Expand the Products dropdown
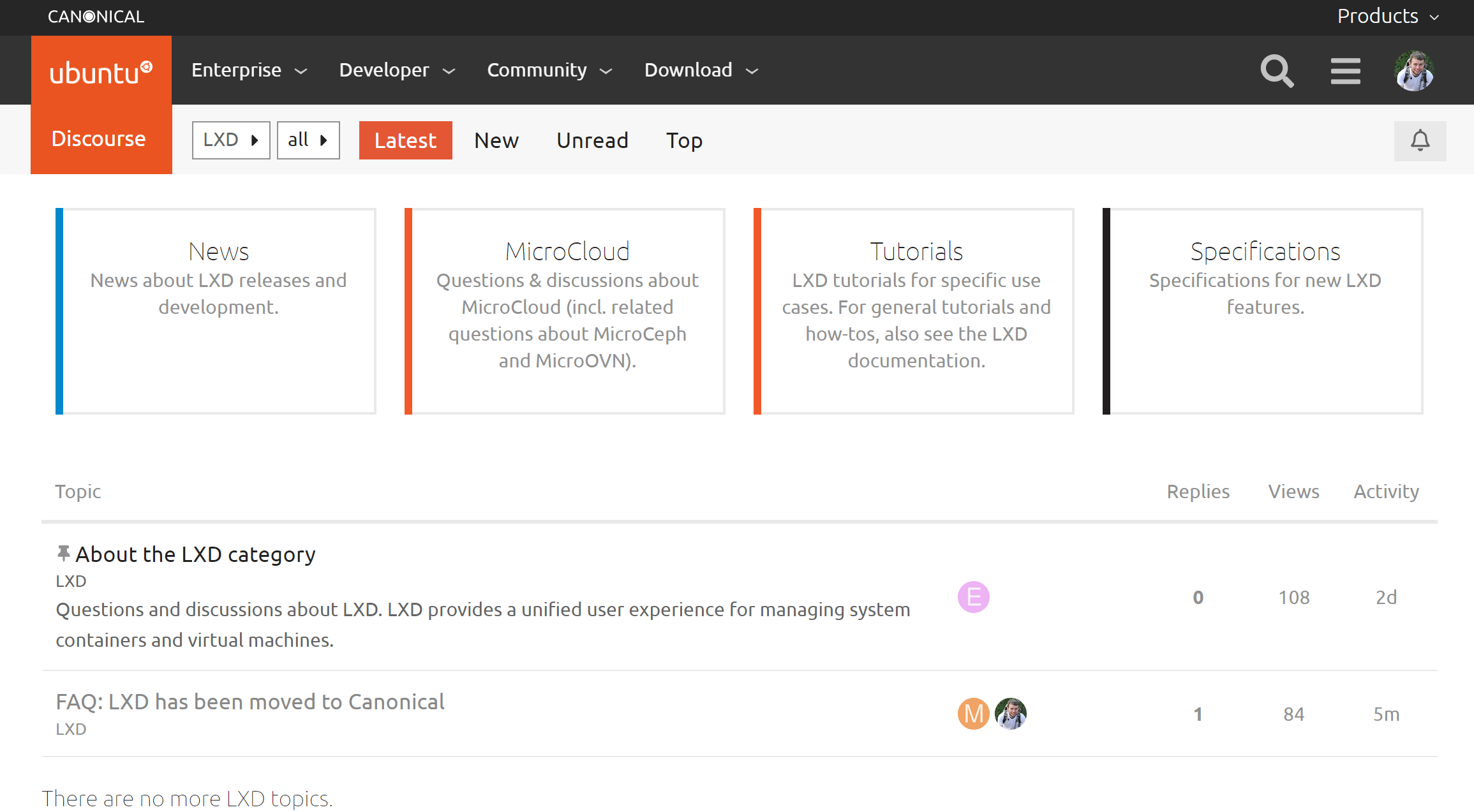 (1388, 17)
